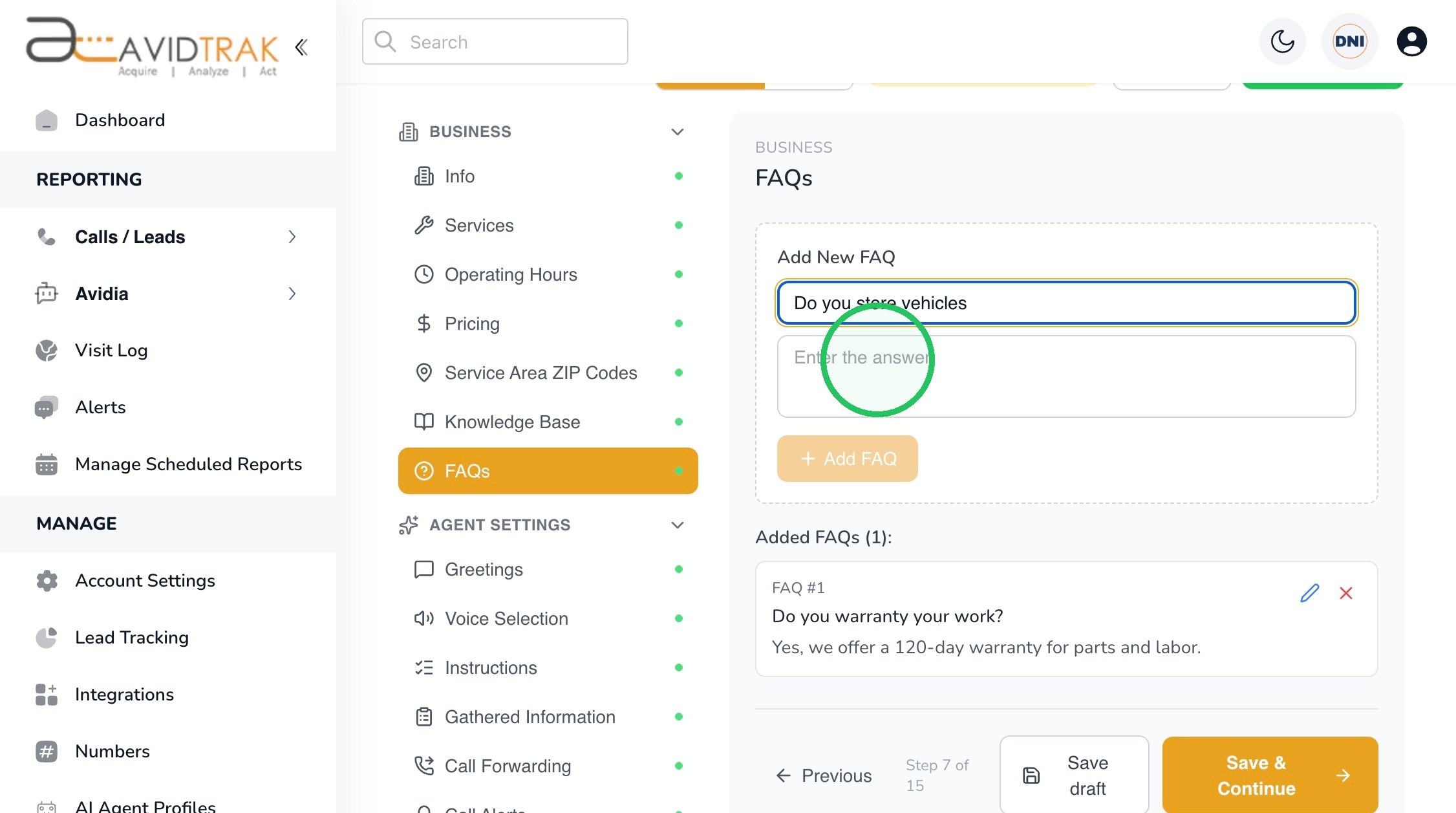Image resolution: width=1456 pixels, height=813 pixels.
Task: Open the Knowledge Base step
Action: tap(548, 422)
